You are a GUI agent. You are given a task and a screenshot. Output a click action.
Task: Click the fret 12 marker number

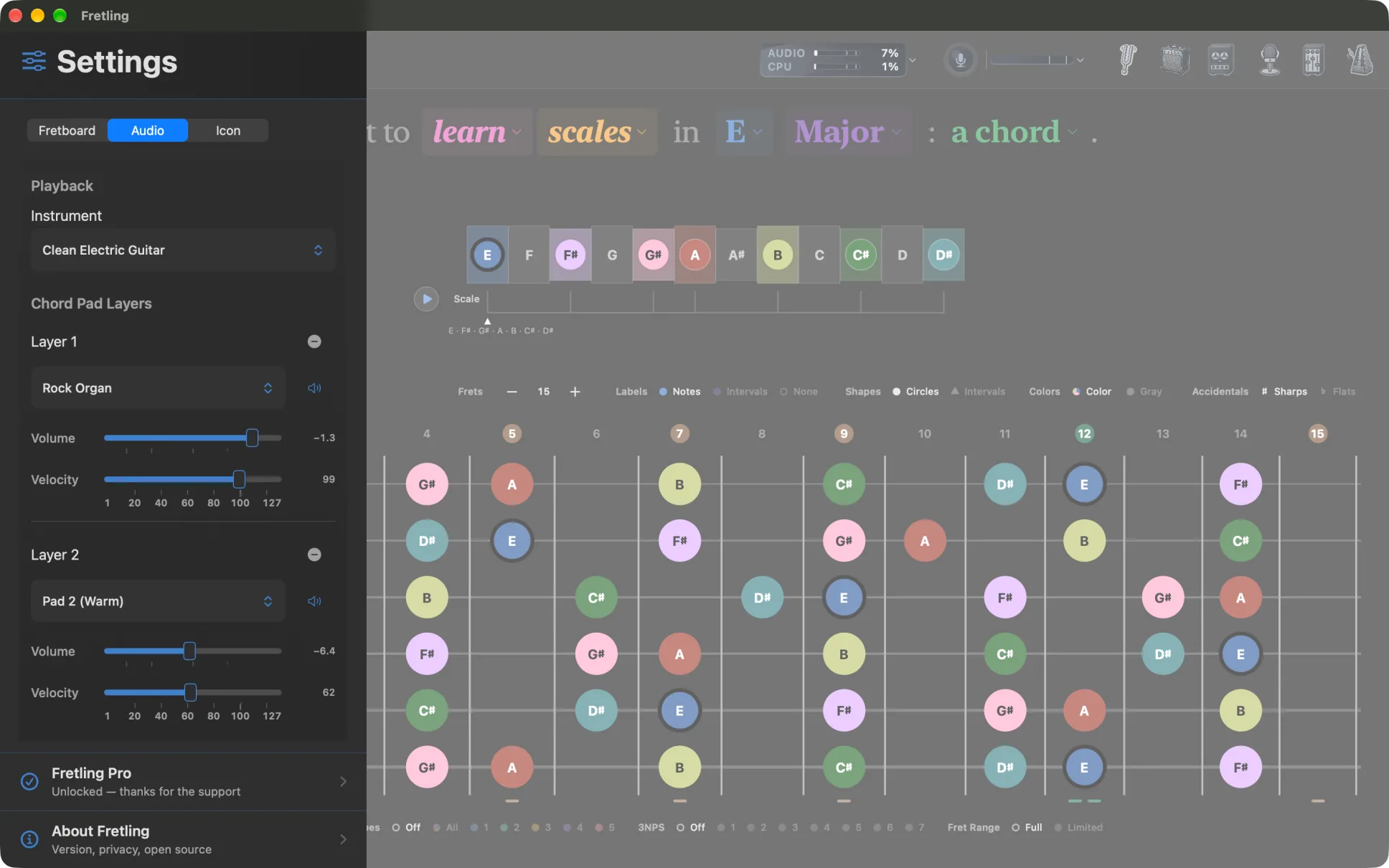point(1084,433)
